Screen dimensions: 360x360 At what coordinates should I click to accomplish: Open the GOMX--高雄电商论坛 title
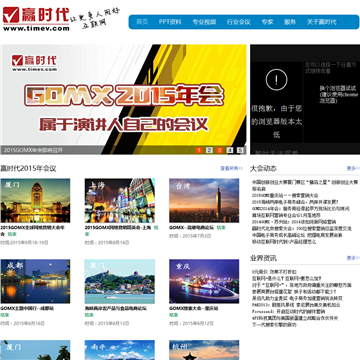191,228
